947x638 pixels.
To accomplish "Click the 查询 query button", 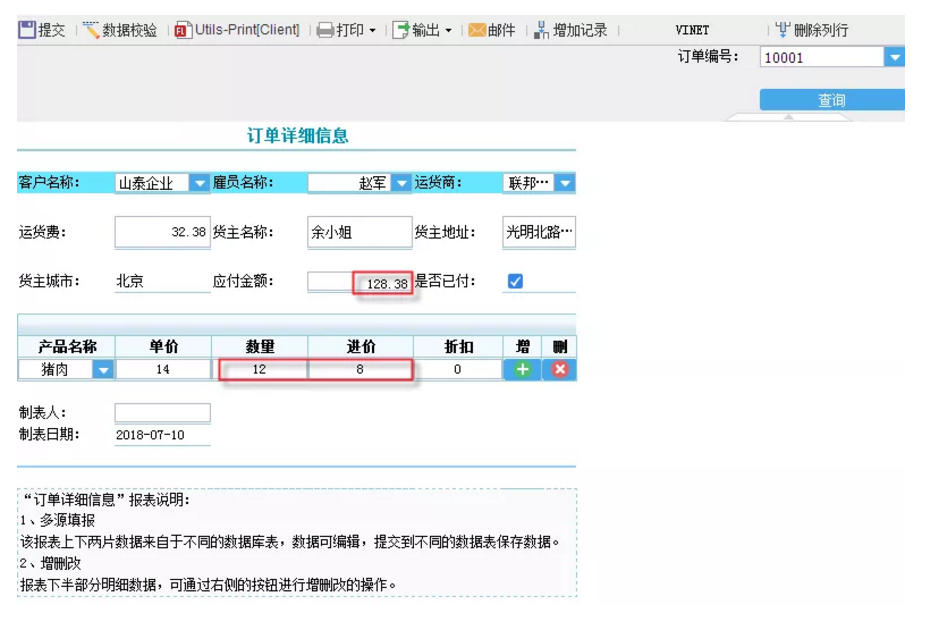I will coord(832,100).
